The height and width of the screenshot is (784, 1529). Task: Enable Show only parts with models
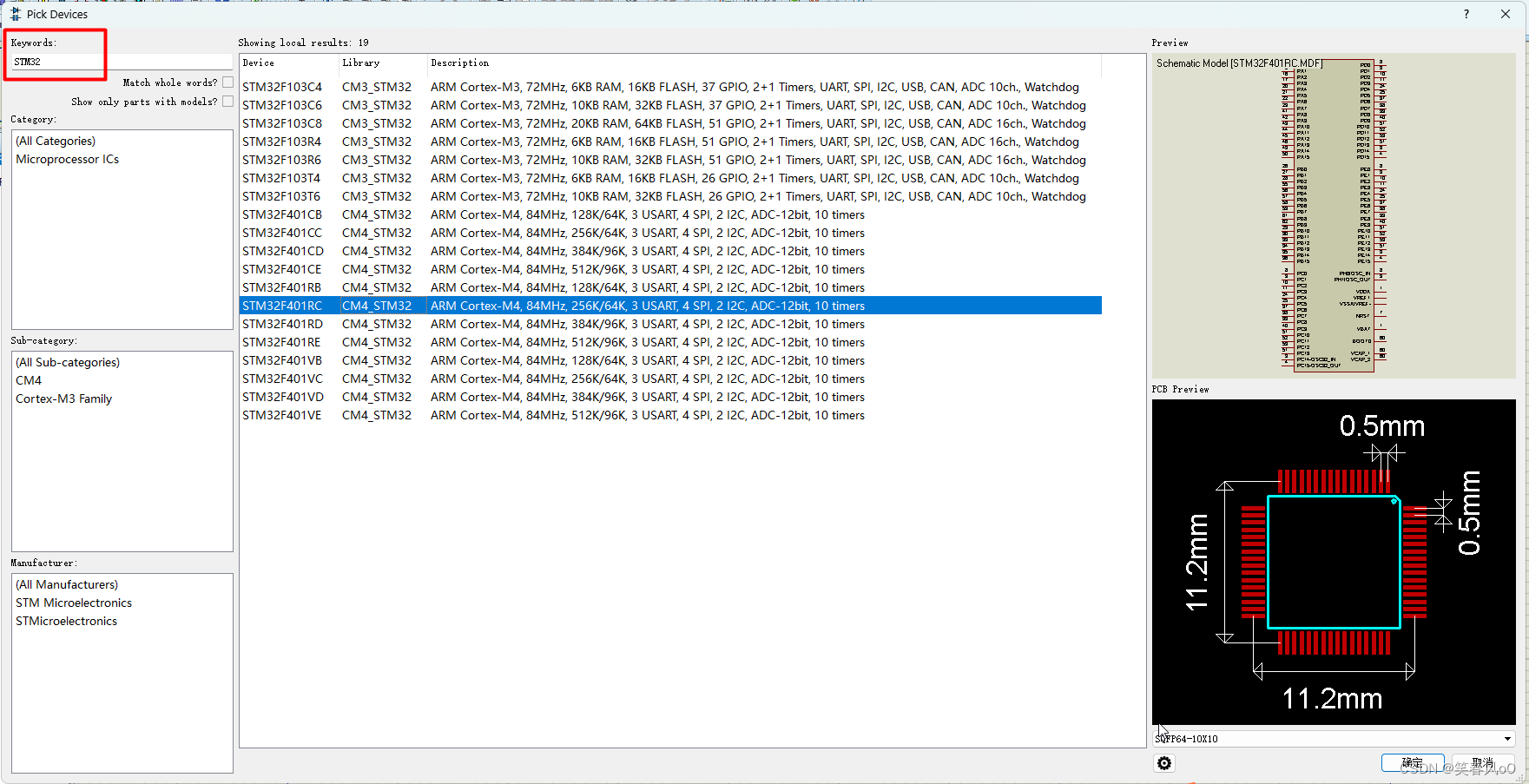click(x=227, y=101)
